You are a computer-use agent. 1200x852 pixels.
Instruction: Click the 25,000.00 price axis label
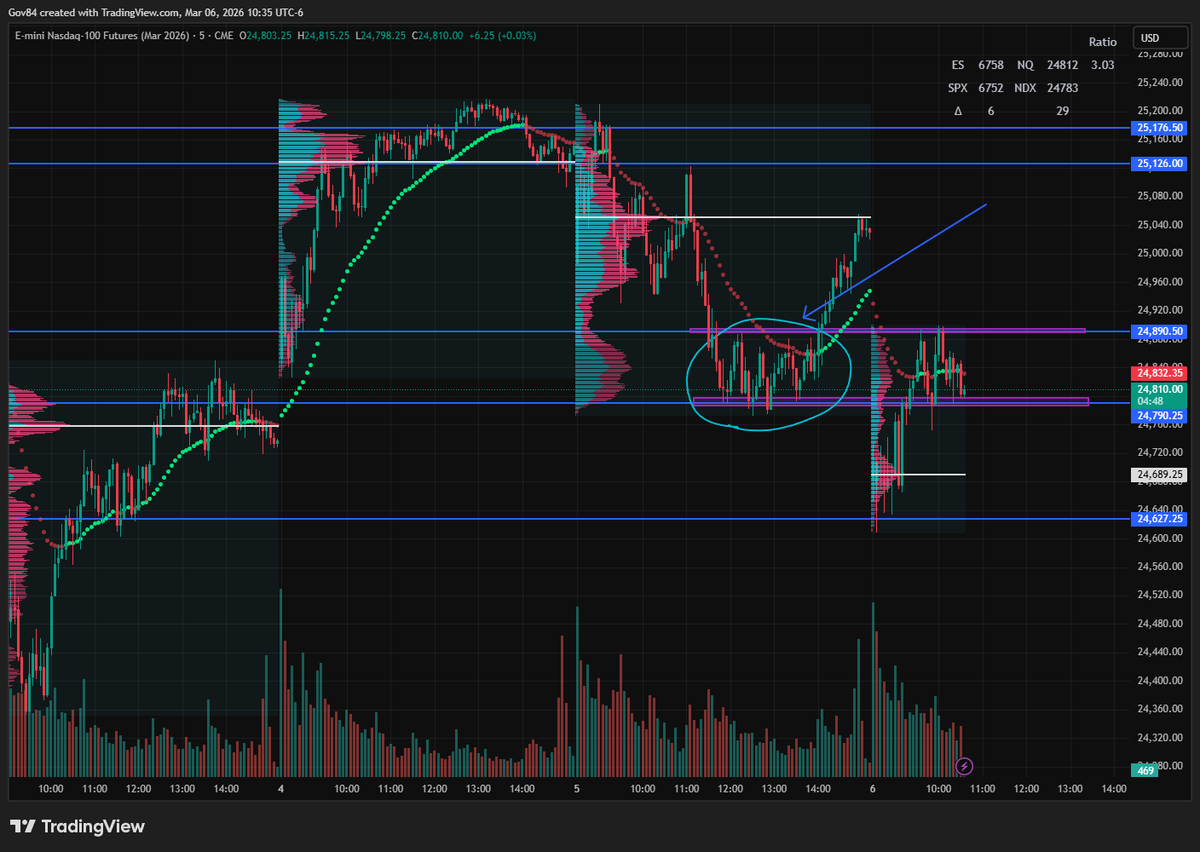click(1160, 254)
